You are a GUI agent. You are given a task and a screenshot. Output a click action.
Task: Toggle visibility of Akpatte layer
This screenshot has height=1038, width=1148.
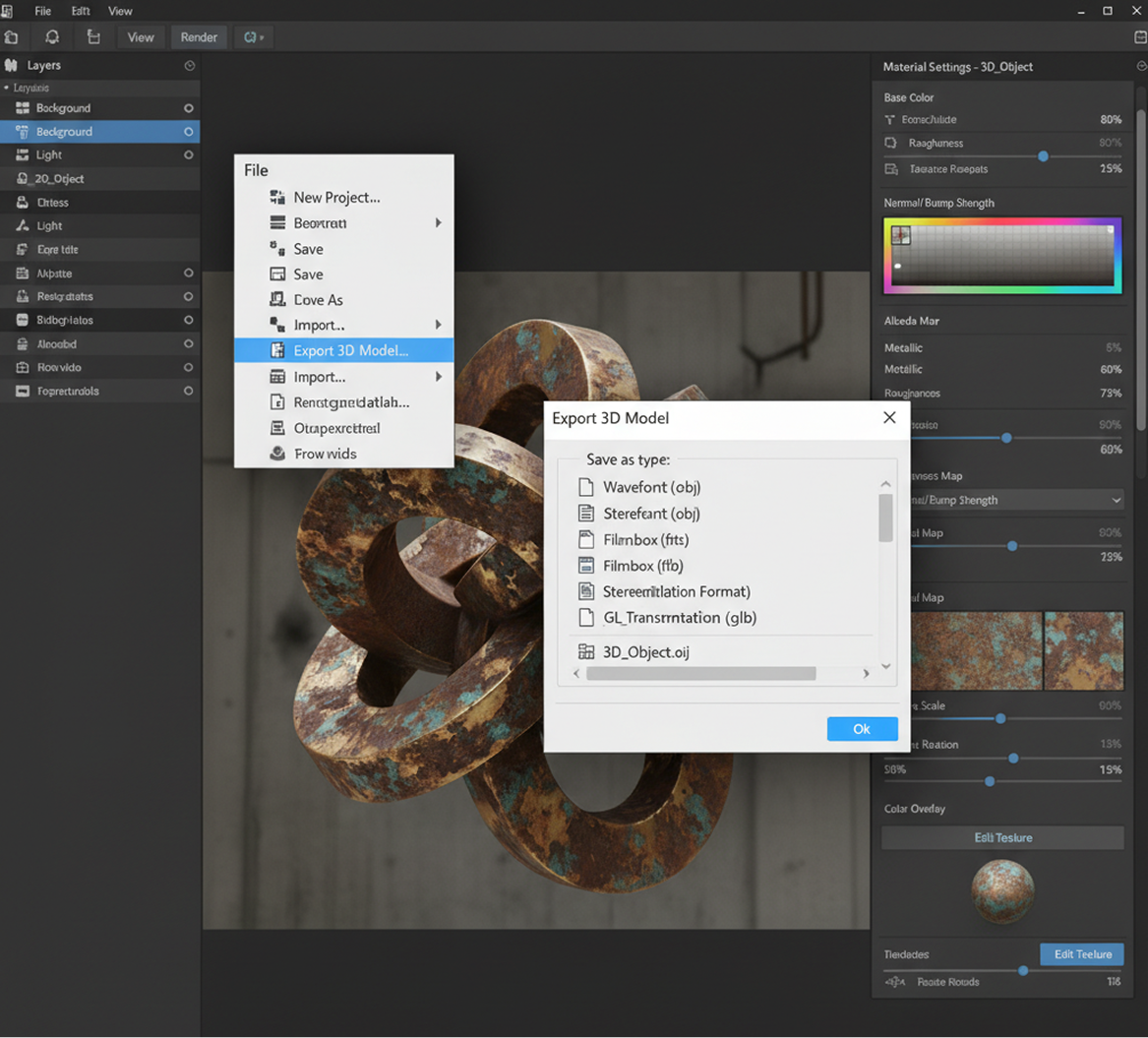point(188,274)
